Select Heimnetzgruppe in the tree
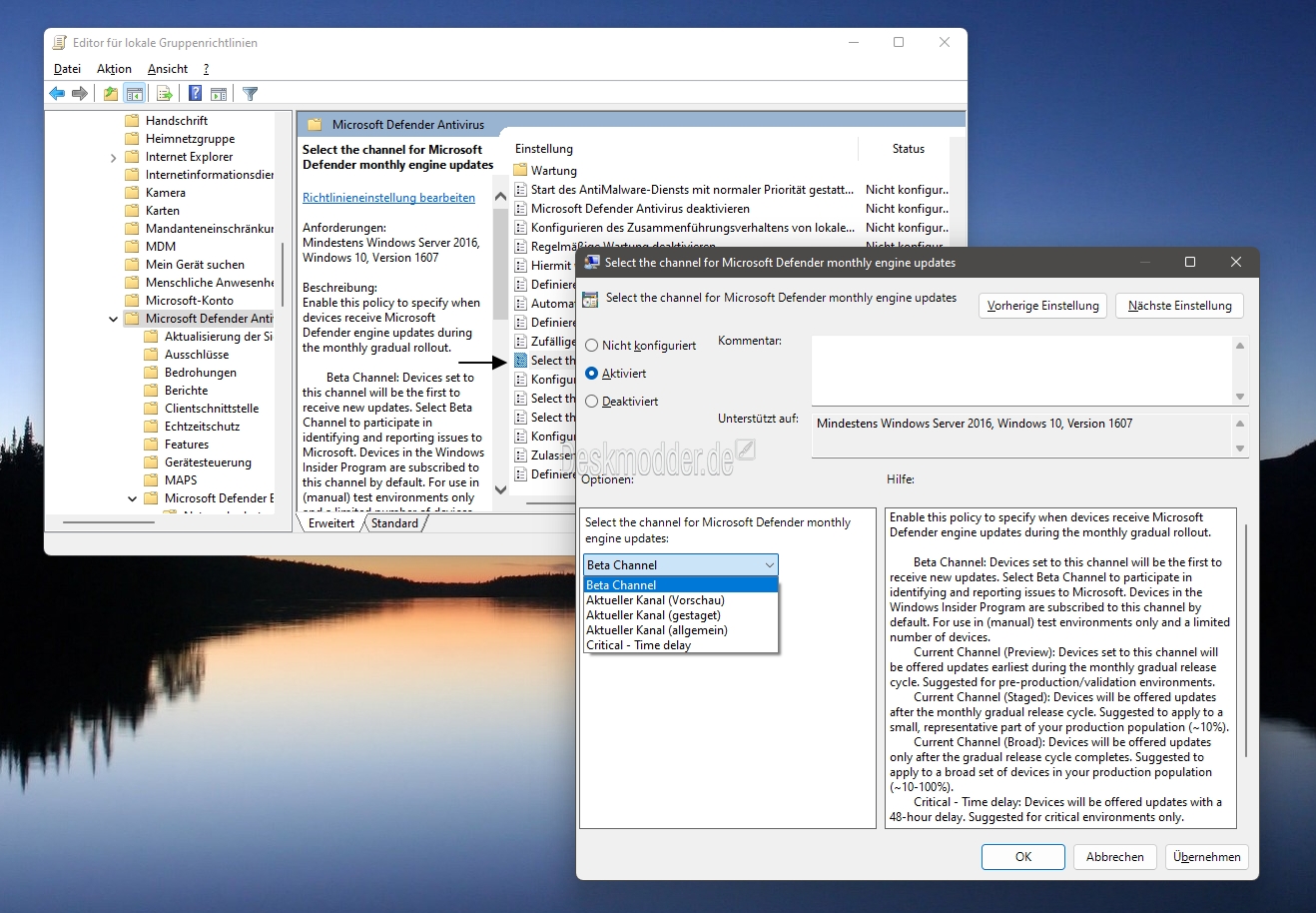 coord(190,139)
